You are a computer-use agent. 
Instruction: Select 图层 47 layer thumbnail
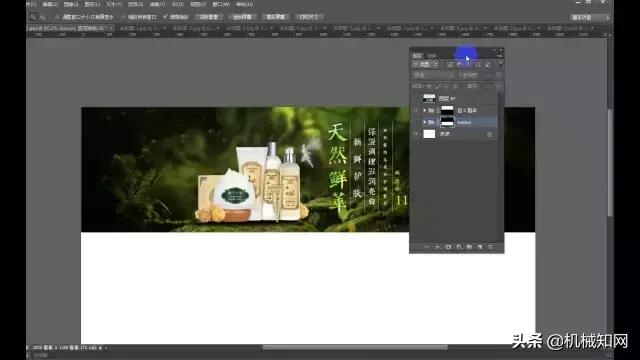429,98
